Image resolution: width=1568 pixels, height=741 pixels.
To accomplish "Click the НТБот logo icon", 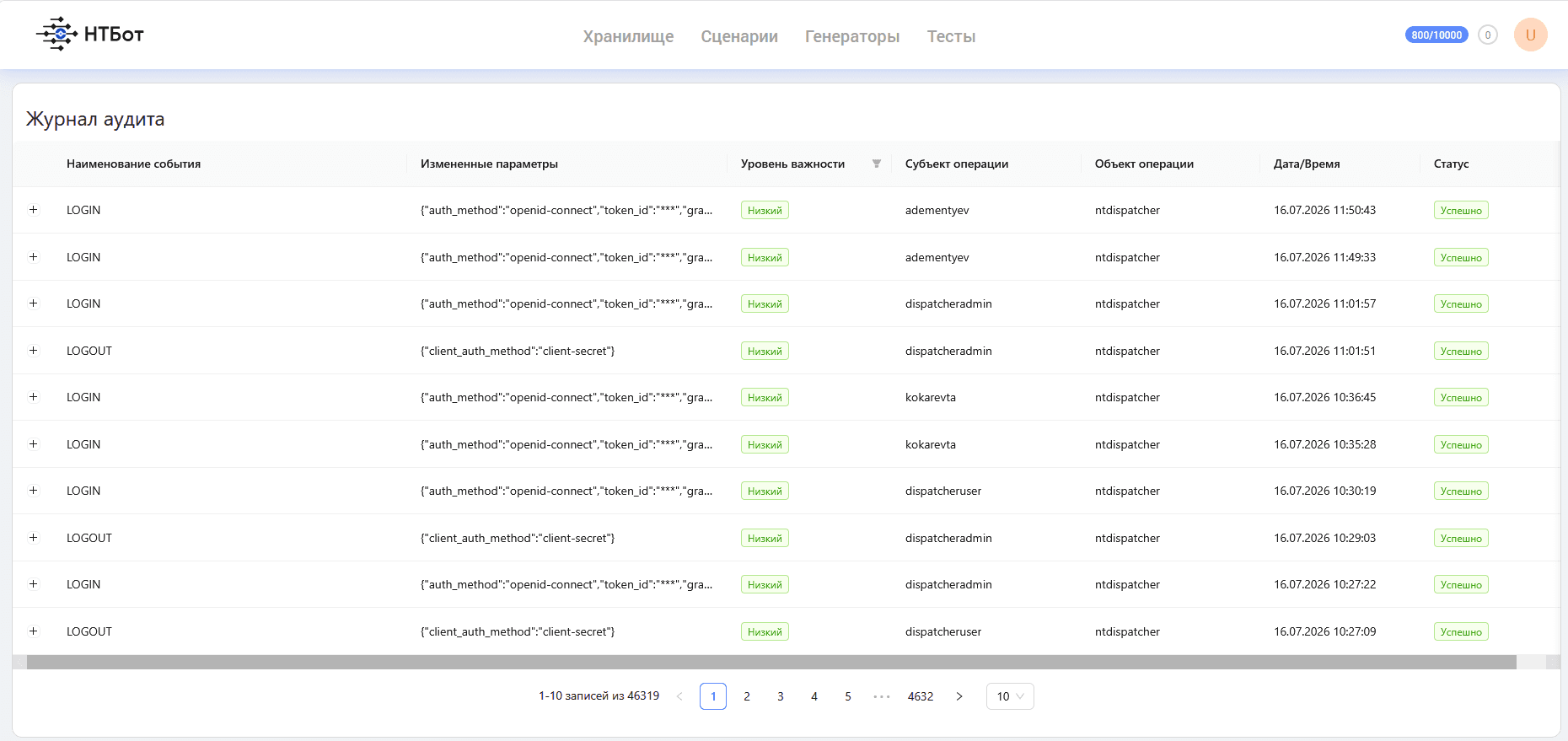I will pyautogui.click(x=56, y=34).
